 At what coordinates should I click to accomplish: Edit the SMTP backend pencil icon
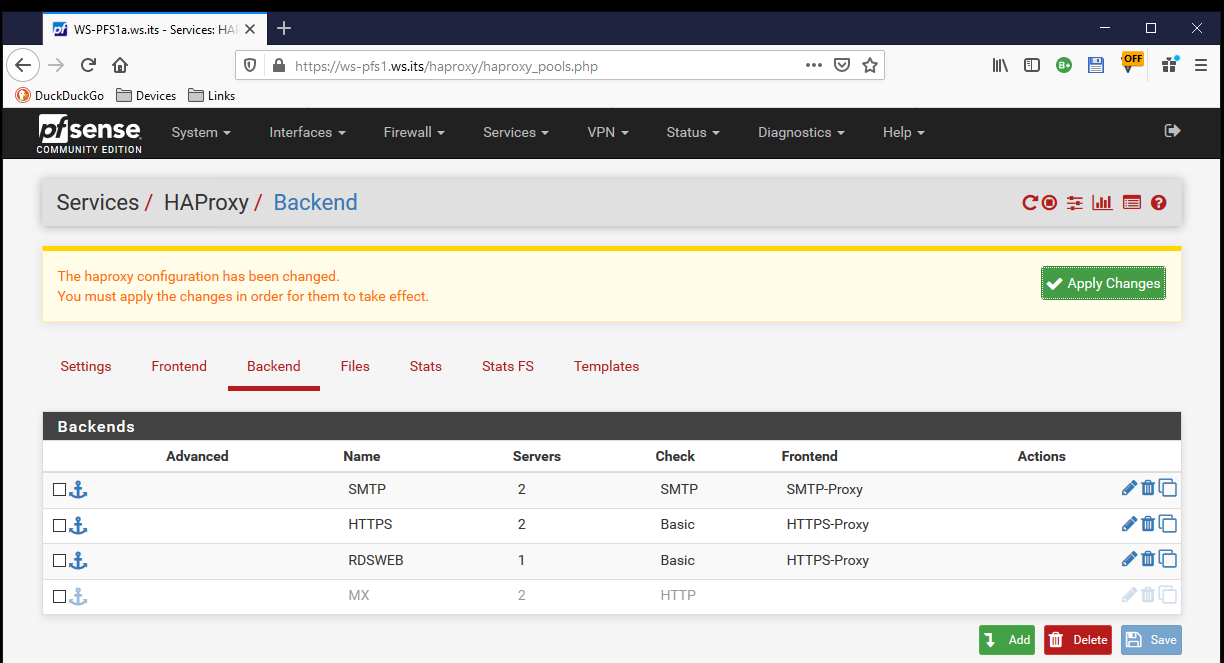click(1130, 489)
